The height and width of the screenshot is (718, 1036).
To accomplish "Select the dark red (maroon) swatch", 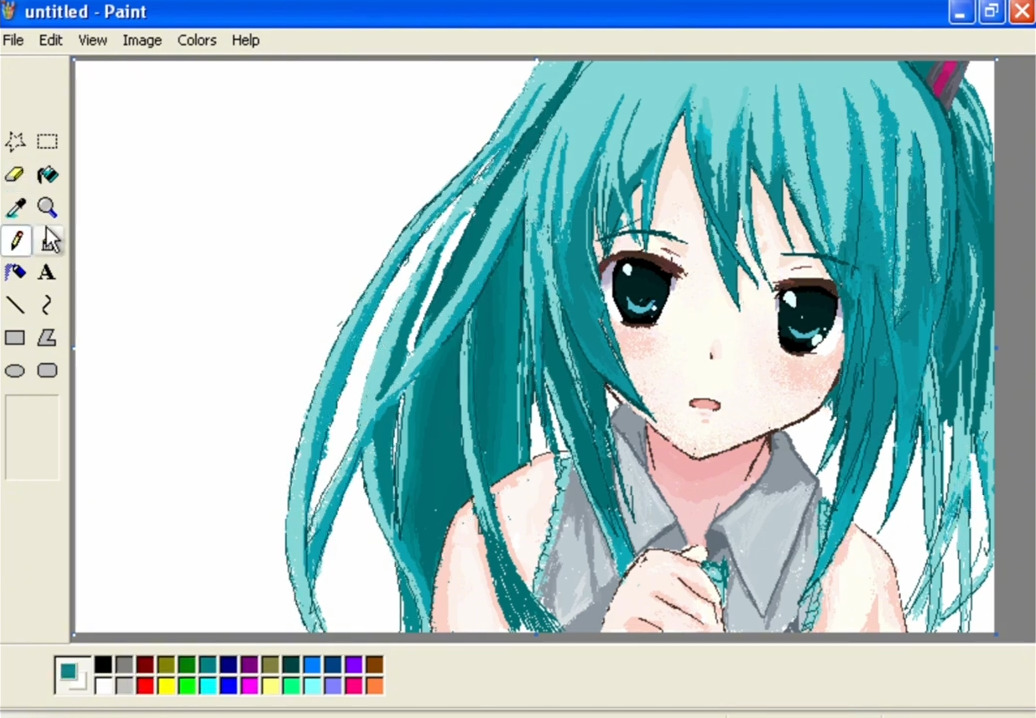I will tap(145, 664).
